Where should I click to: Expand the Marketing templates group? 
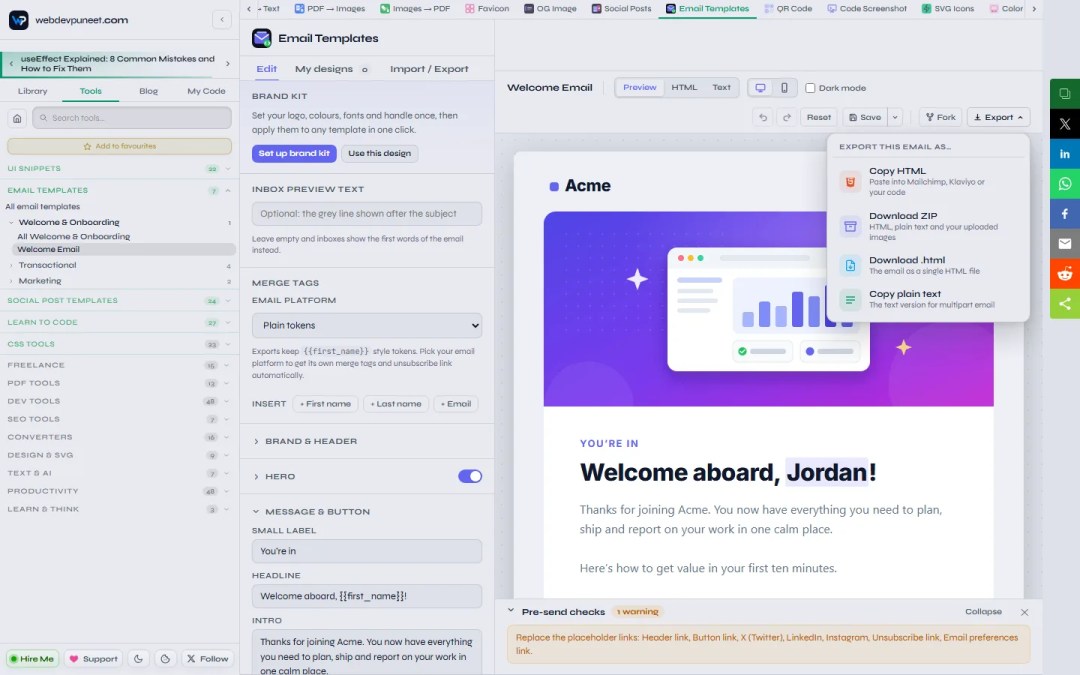pyautogui.click(x=118, y=281)
